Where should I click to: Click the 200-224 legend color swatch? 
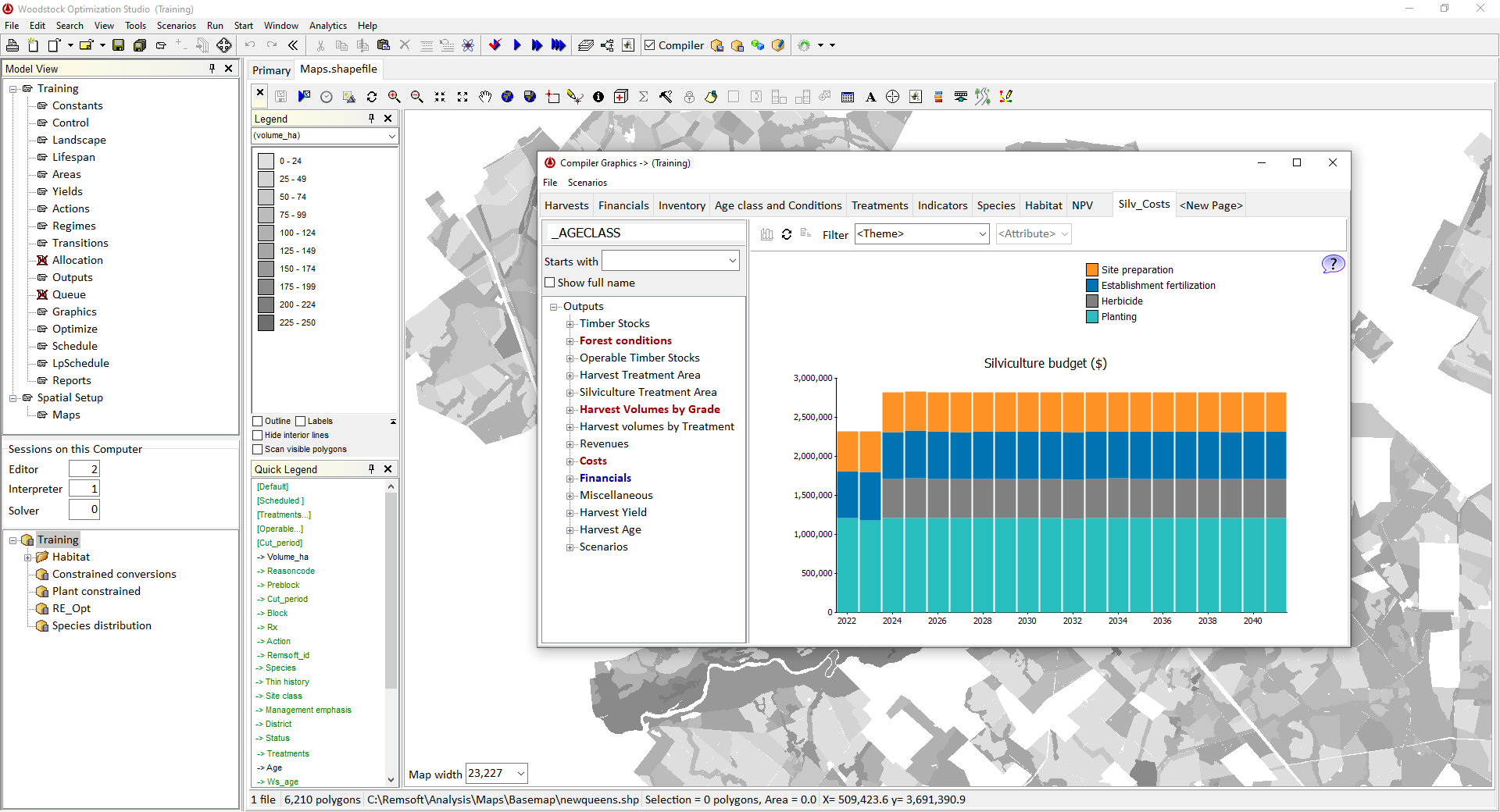point(266,304)
